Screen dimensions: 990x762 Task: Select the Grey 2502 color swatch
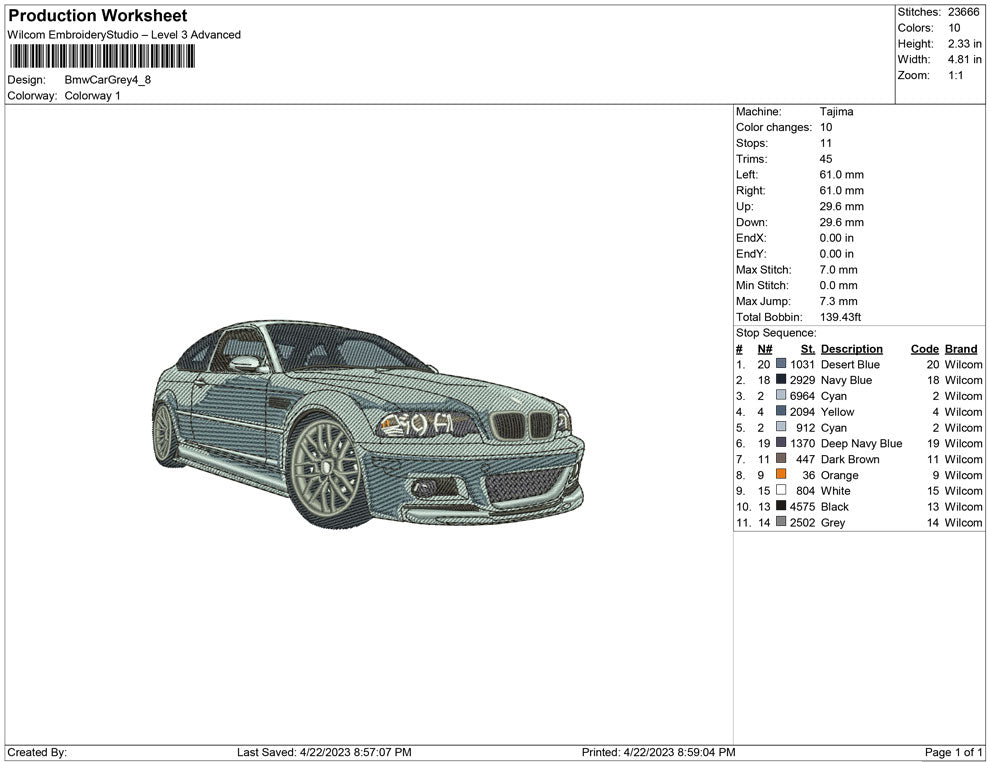tap(781, 523)
